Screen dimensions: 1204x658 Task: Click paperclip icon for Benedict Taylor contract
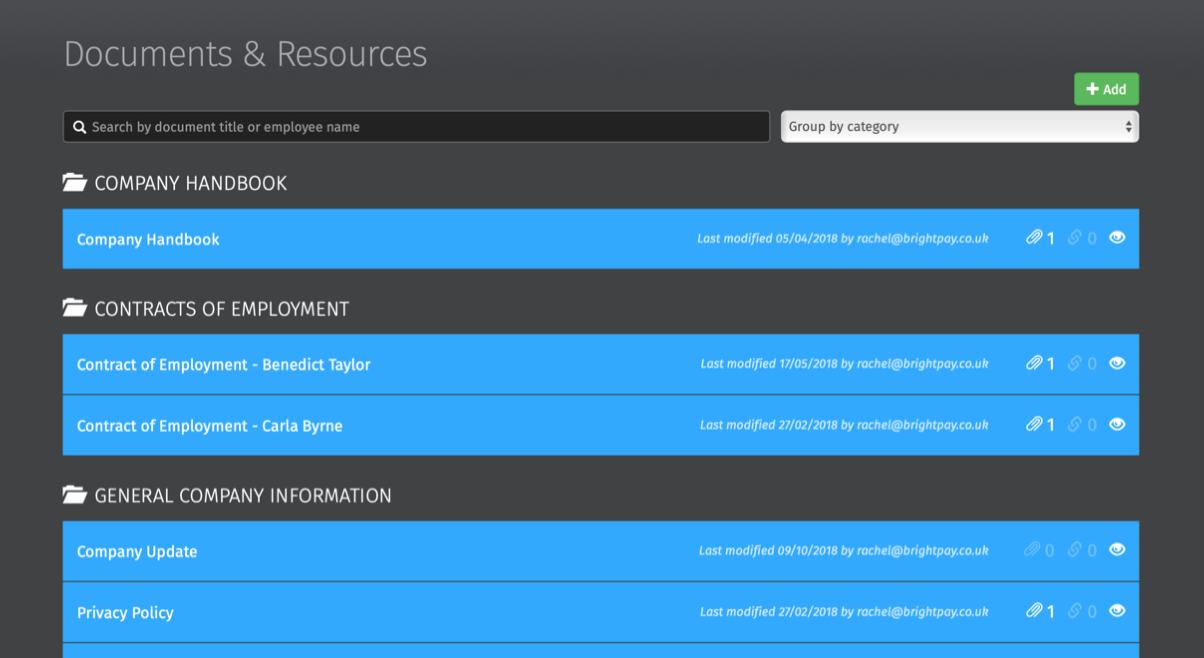1034,363
